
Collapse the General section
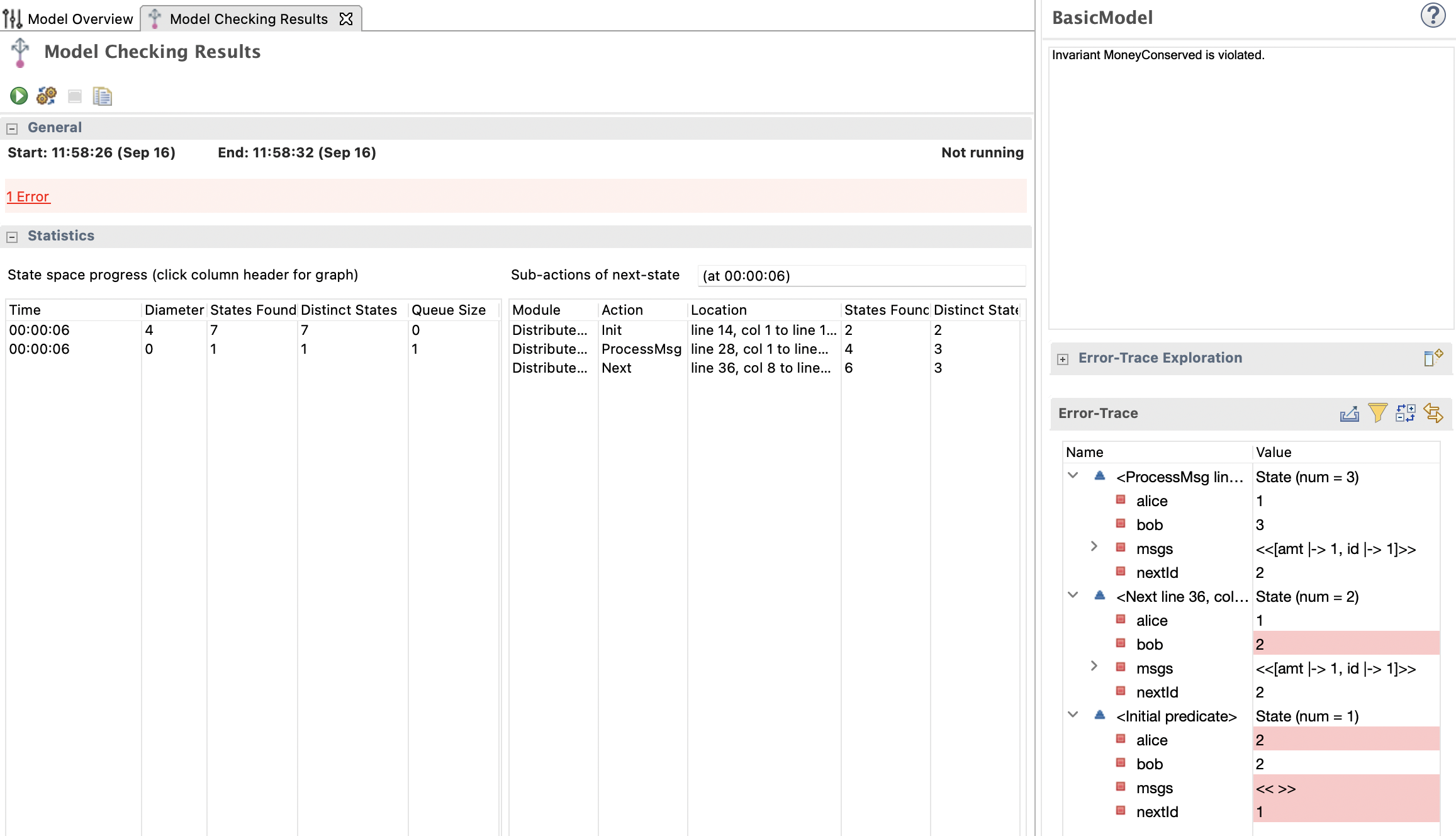click(x=12, y=128)
